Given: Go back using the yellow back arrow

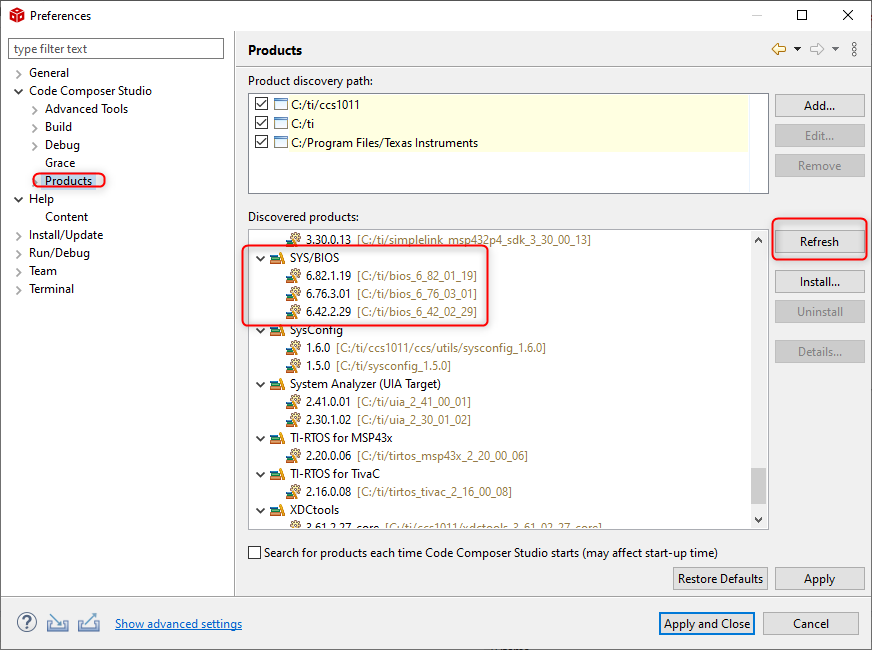Looking at the screenshot, I should (778, 49).
